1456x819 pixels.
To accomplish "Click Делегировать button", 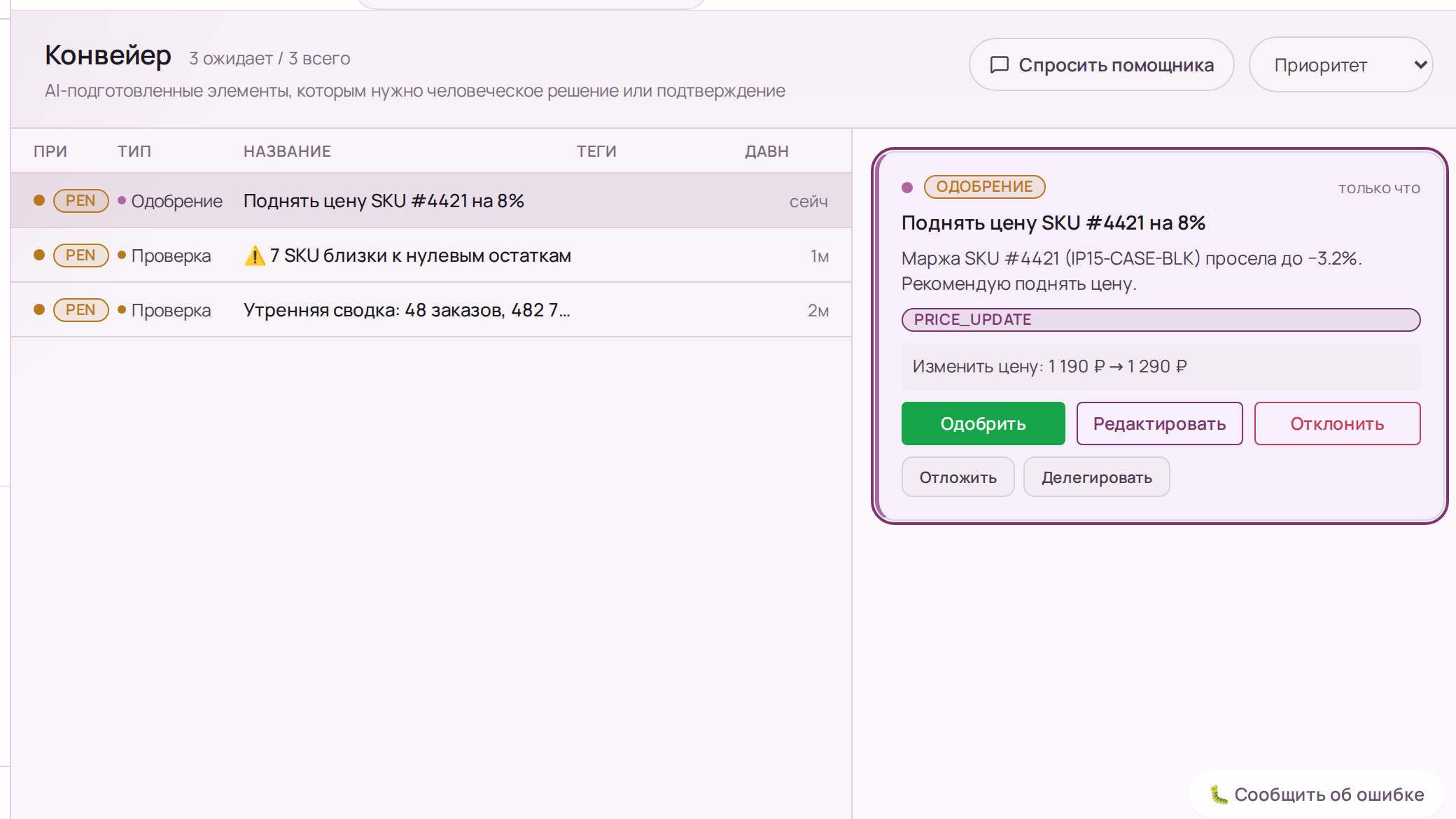I will pyautogui.click(x=1096, y=477).
